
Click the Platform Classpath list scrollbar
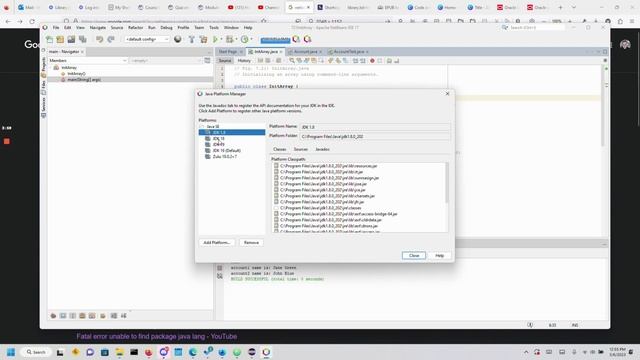pyautogui.click(x=447, y=182)
